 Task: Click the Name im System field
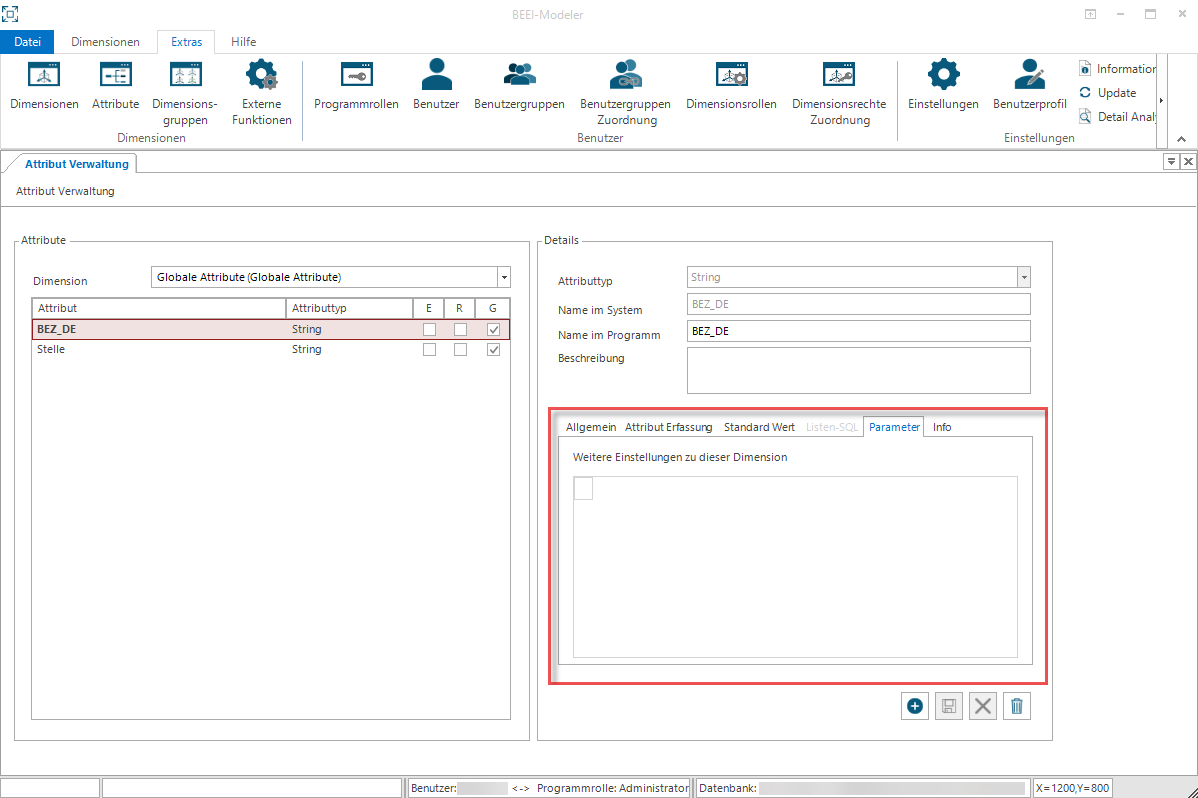pos(859,304)
